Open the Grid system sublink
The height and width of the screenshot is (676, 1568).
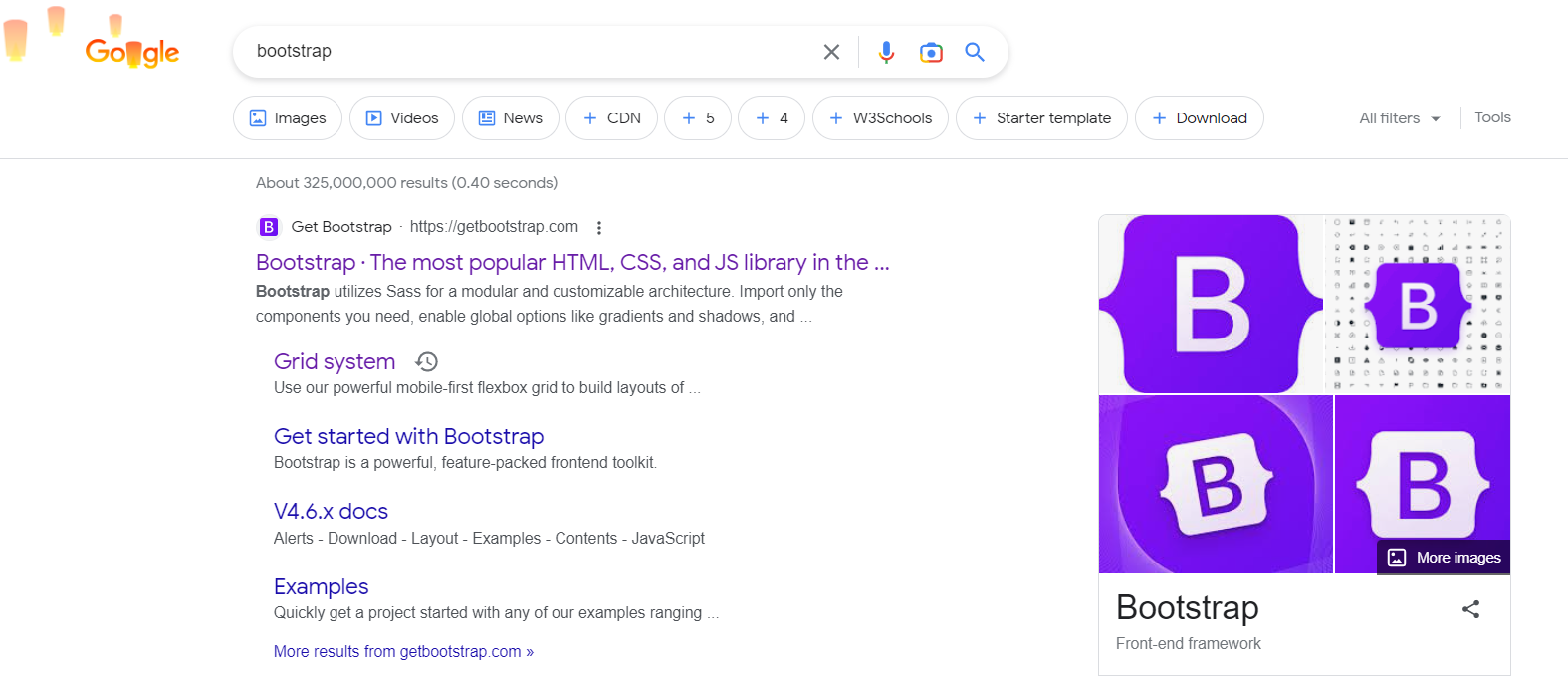(x=335, y=361)
